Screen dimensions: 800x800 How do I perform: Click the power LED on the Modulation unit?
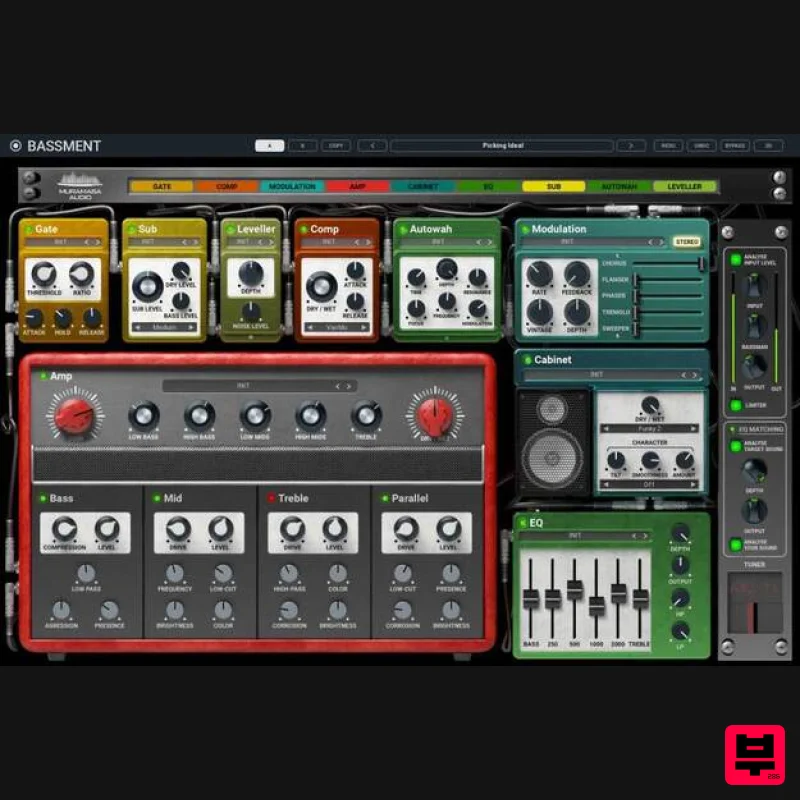coord(524,230)
